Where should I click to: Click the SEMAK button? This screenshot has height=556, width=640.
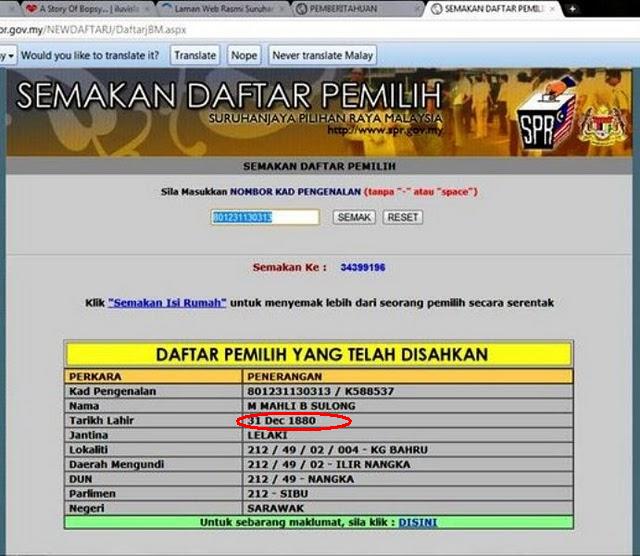[x=354, y=217]
